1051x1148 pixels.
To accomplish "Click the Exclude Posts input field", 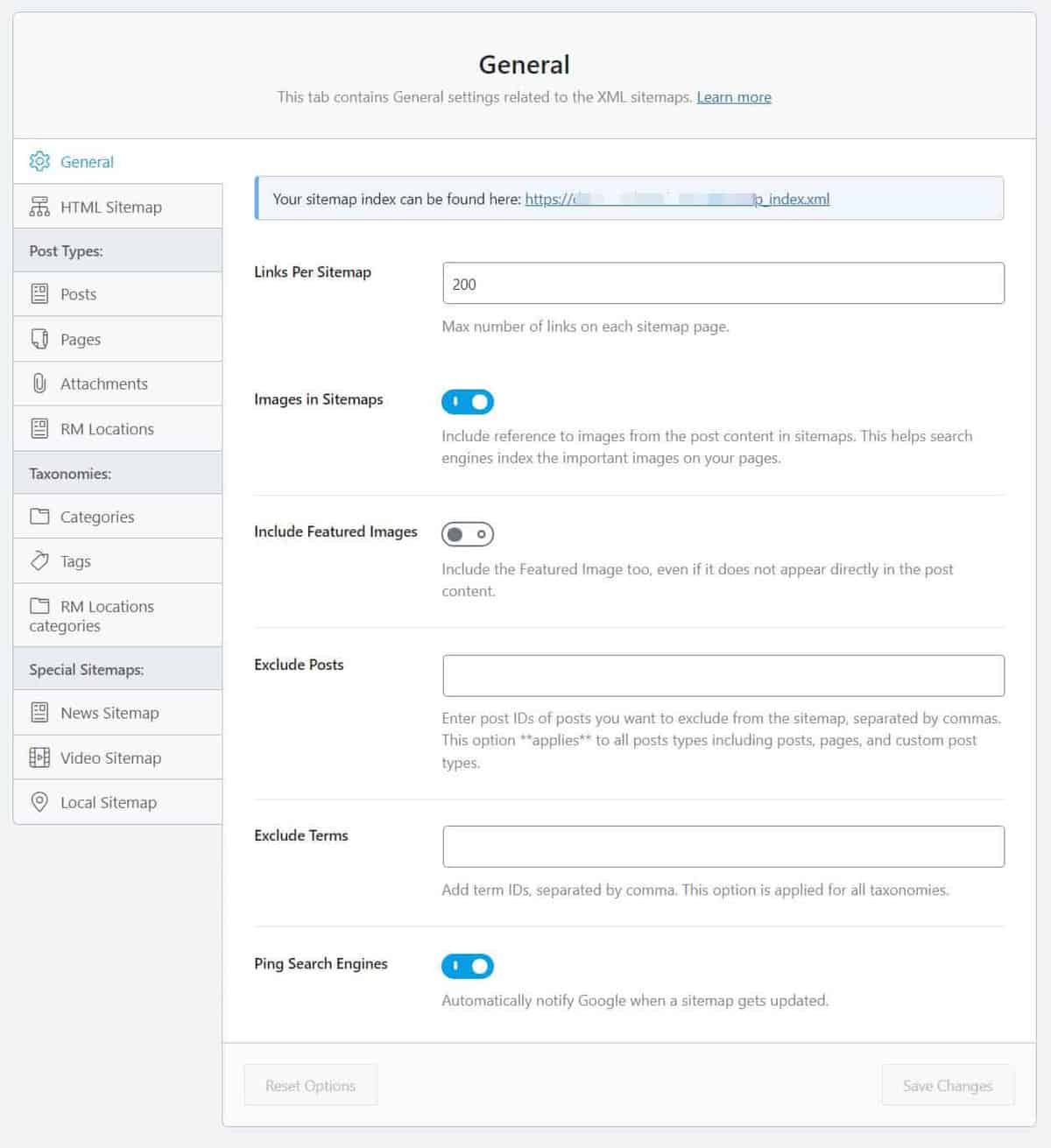I will point(723,676).
